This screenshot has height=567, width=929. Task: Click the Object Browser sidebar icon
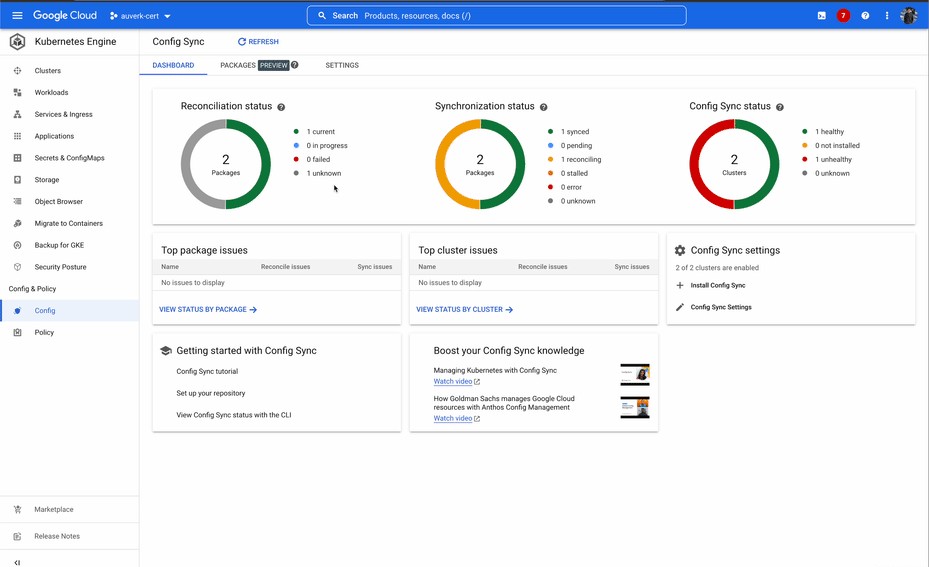[17, 201]
